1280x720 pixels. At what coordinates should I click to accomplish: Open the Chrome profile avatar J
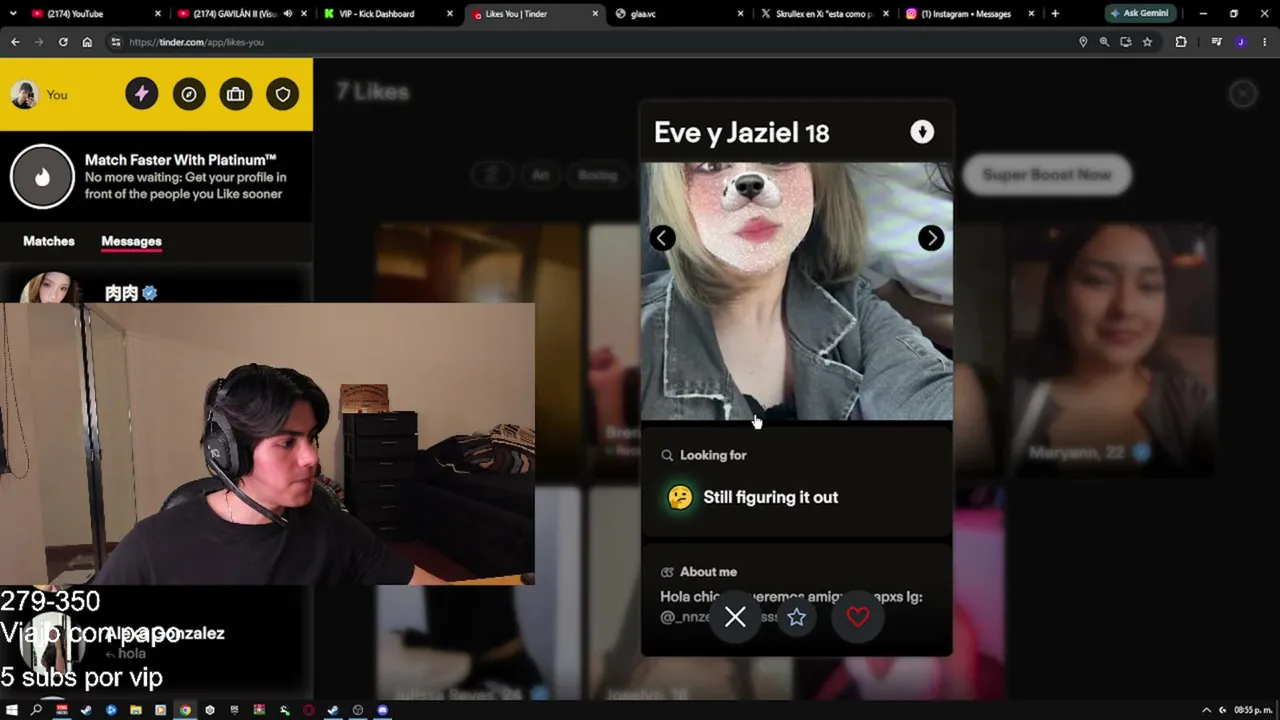(1240, 42)
